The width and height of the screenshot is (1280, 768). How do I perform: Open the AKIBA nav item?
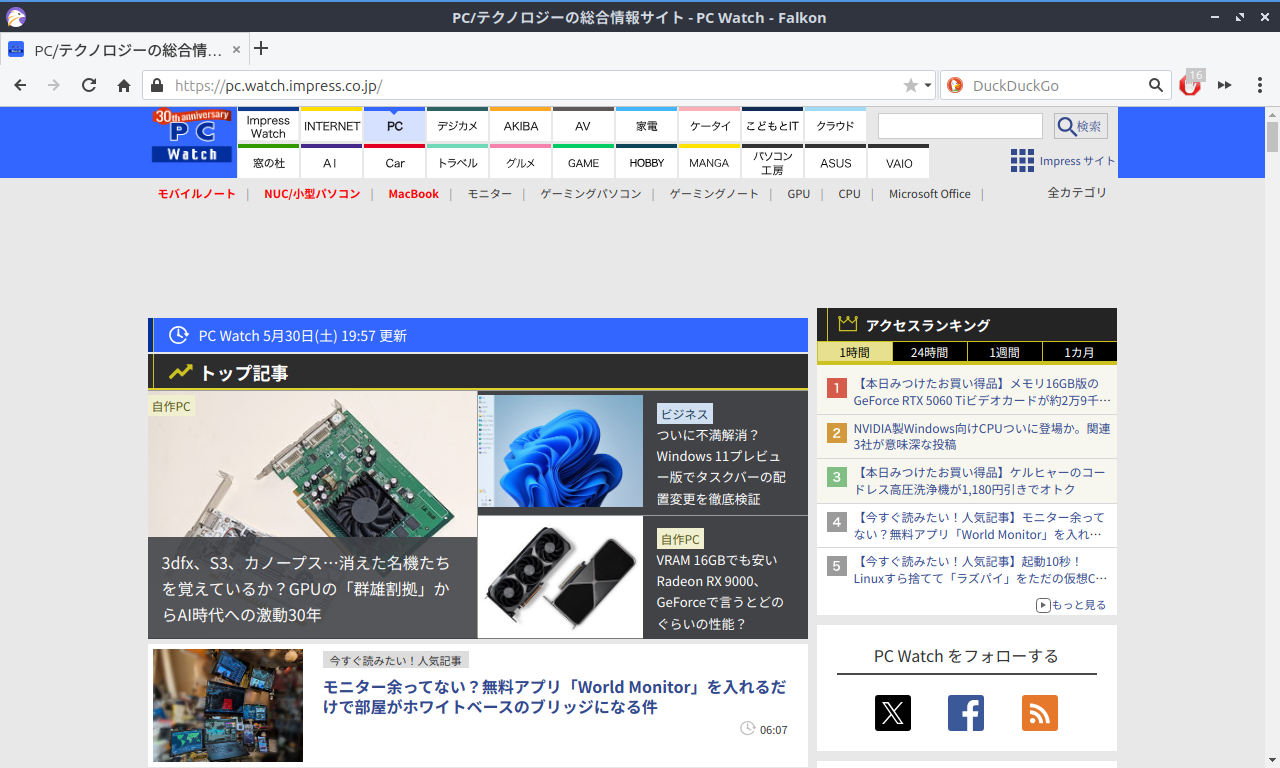[x=521, y=126]
